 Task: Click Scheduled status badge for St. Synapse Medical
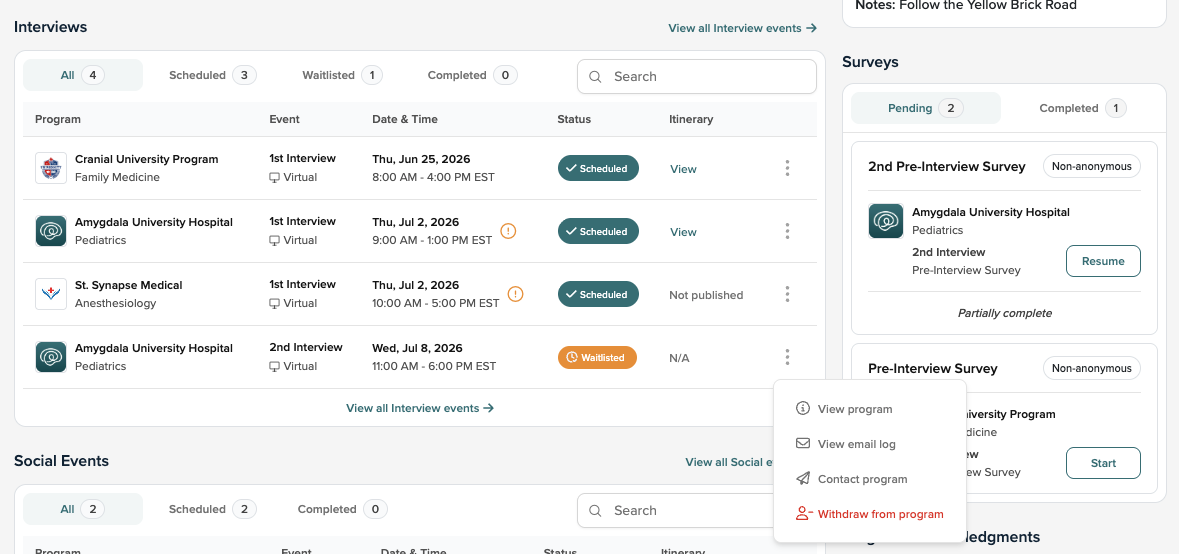(x=598, y=295)
